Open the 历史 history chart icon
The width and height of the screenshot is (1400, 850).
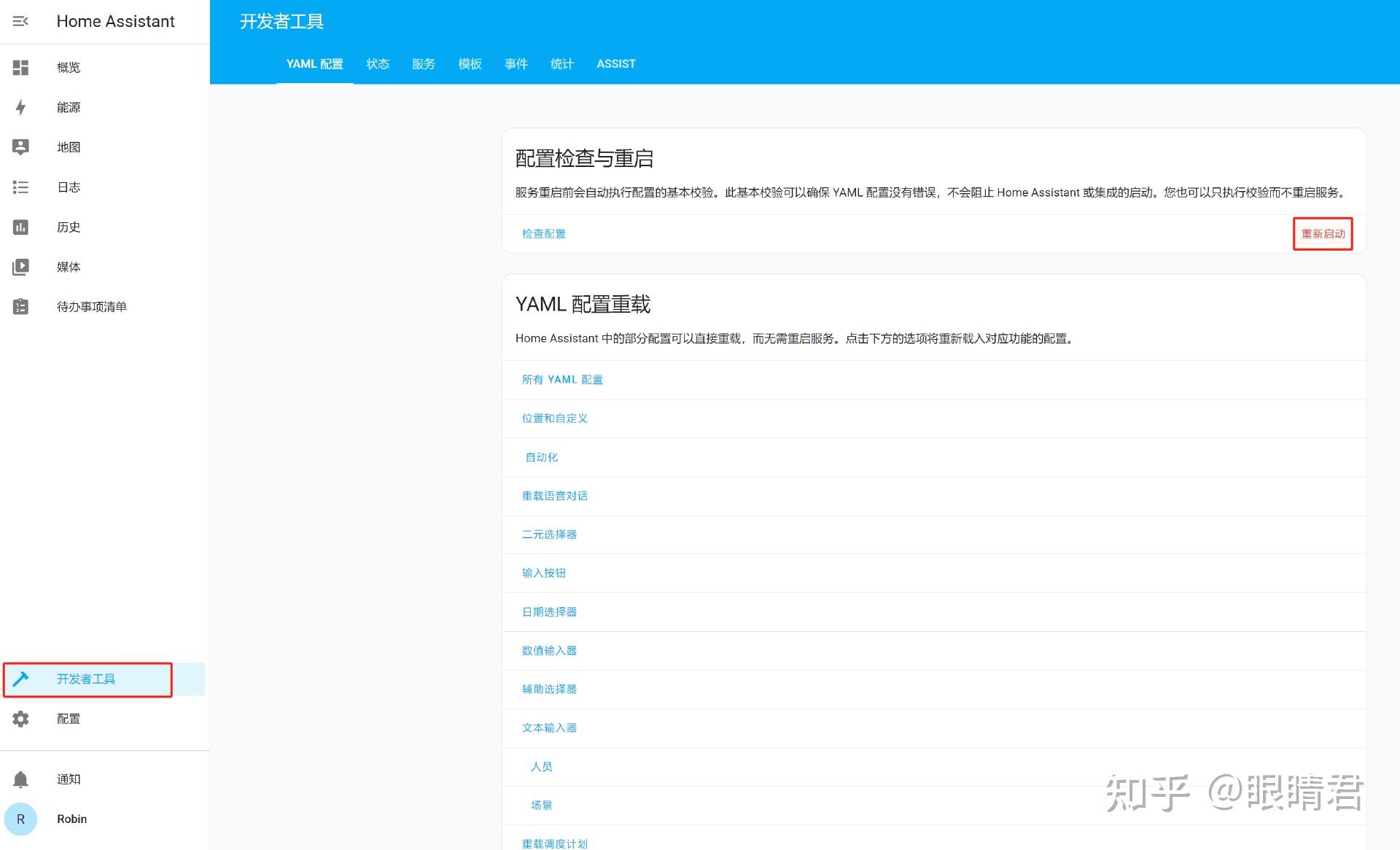coord(20,227)
